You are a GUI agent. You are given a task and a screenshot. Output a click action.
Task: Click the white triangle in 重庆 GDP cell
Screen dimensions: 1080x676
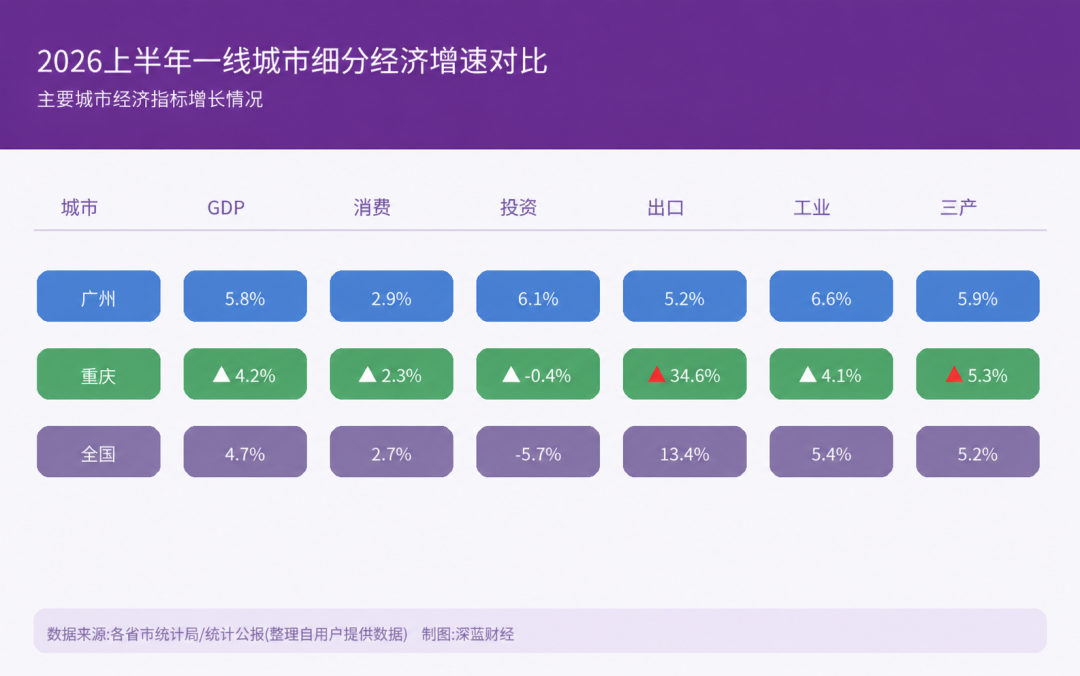click(221, 374)
